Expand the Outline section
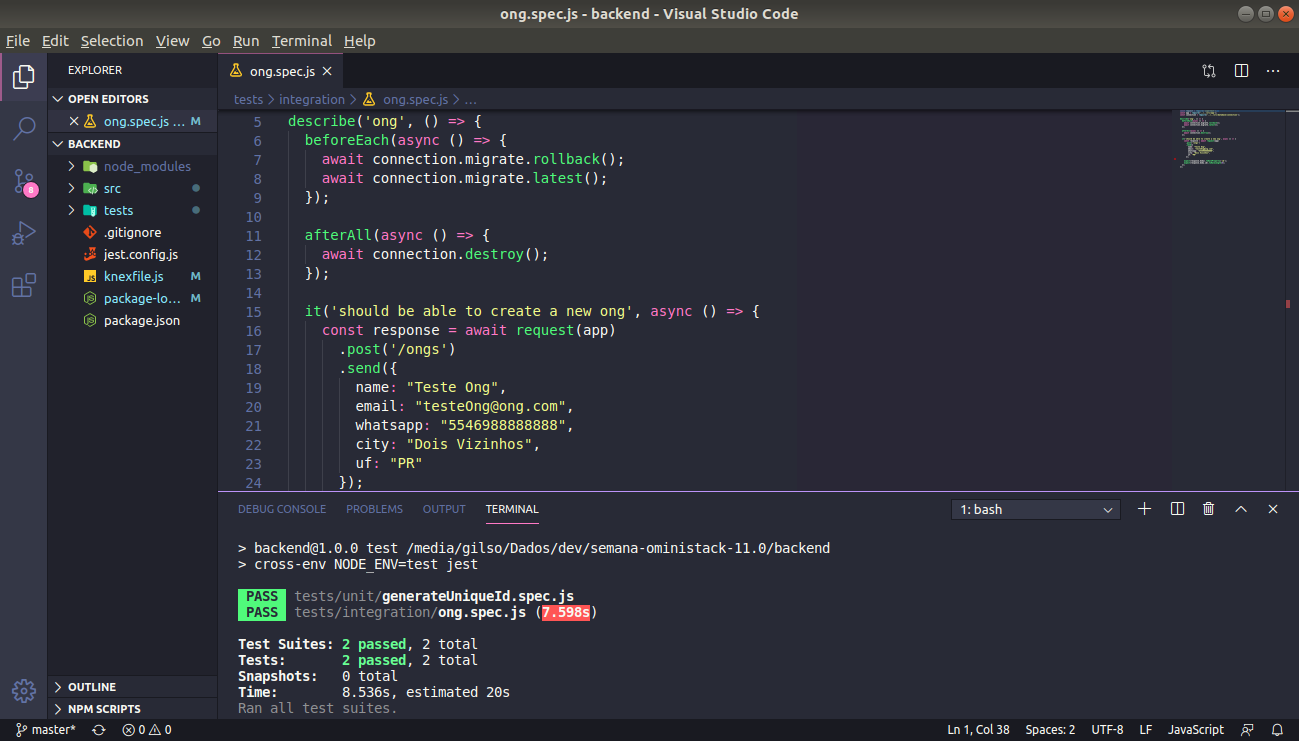Screen dimensions: 1299x741 pyautogui.click(x=133, y=687)
